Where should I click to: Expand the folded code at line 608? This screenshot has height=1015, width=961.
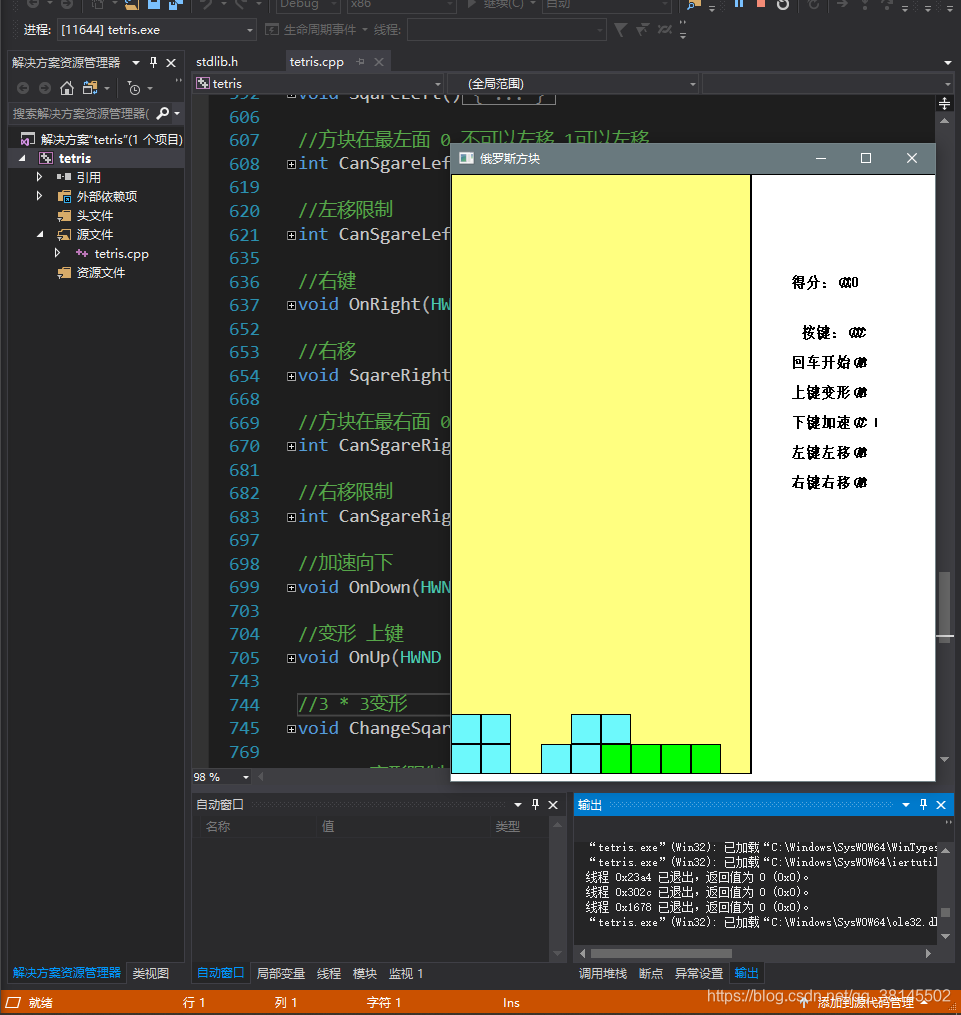tap(291, 164)
